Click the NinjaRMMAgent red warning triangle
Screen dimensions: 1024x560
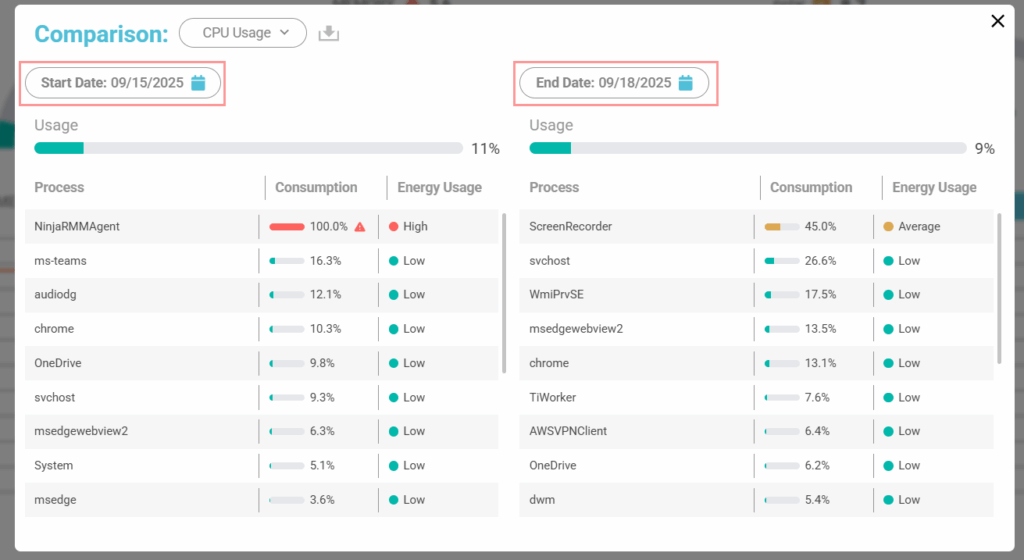pyautogui.click(x=360, y=227)
